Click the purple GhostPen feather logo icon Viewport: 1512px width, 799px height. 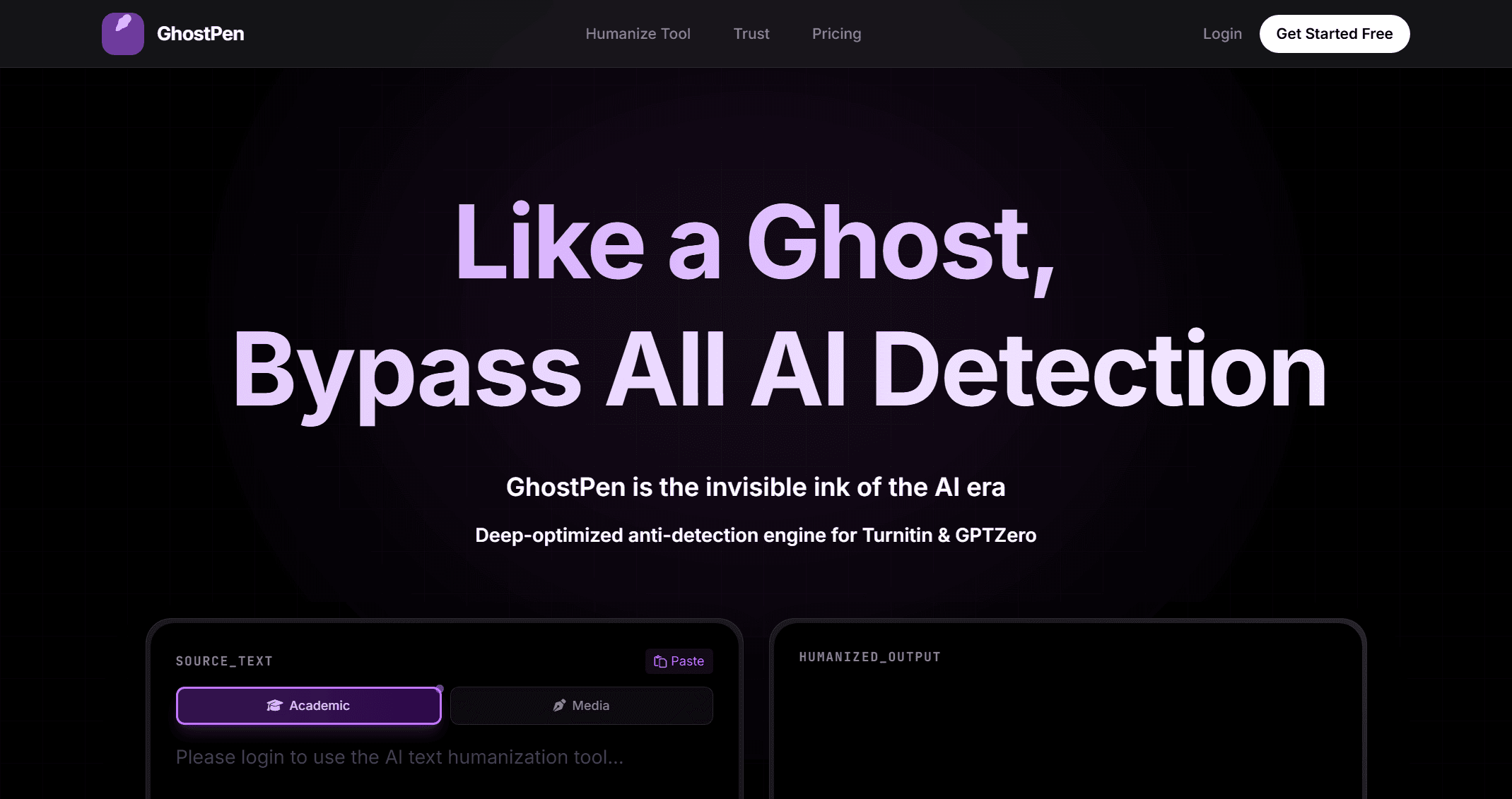point(122,33)
